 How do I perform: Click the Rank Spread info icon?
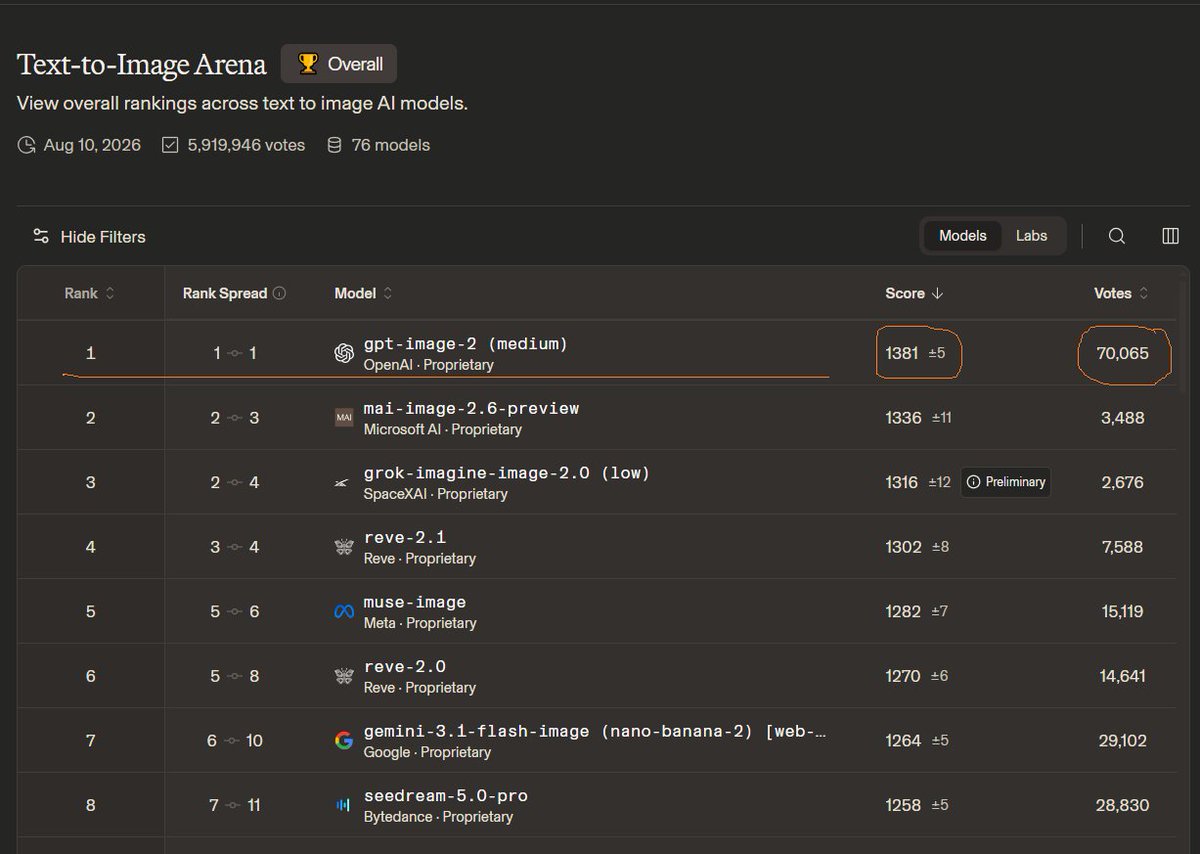point(279,293)
